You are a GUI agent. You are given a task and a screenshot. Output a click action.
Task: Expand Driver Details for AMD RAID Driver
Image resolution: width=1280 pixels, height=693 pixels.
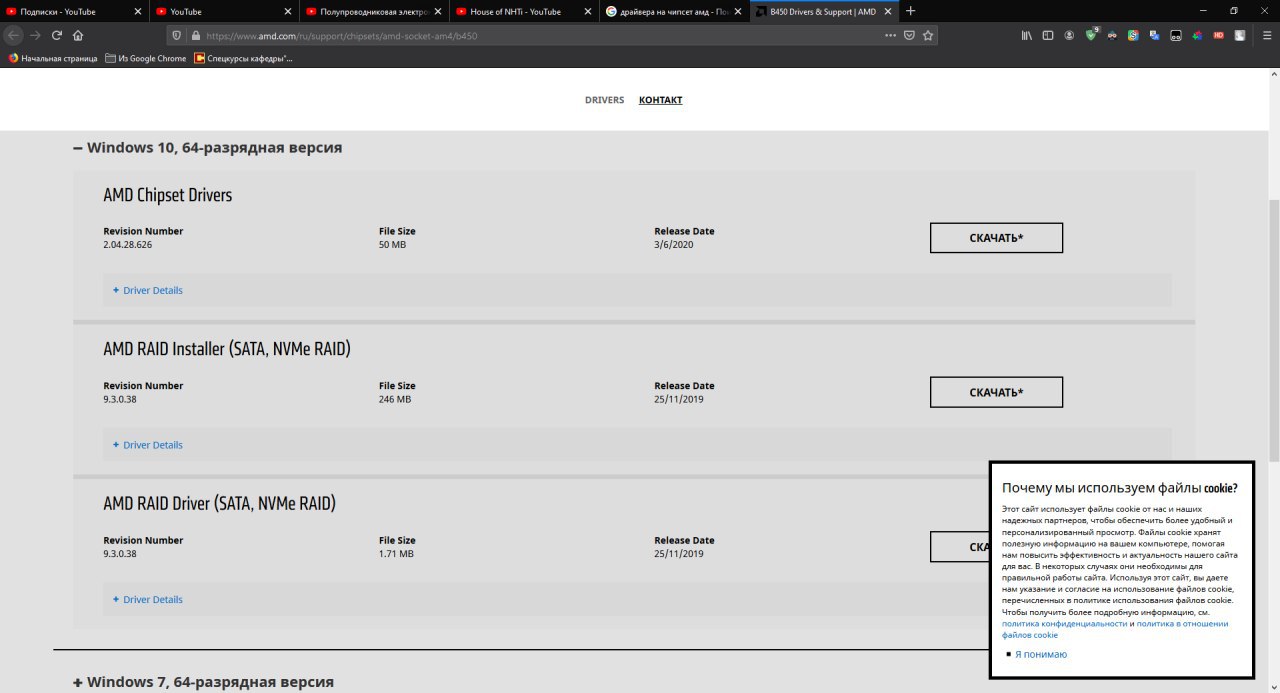148,600
